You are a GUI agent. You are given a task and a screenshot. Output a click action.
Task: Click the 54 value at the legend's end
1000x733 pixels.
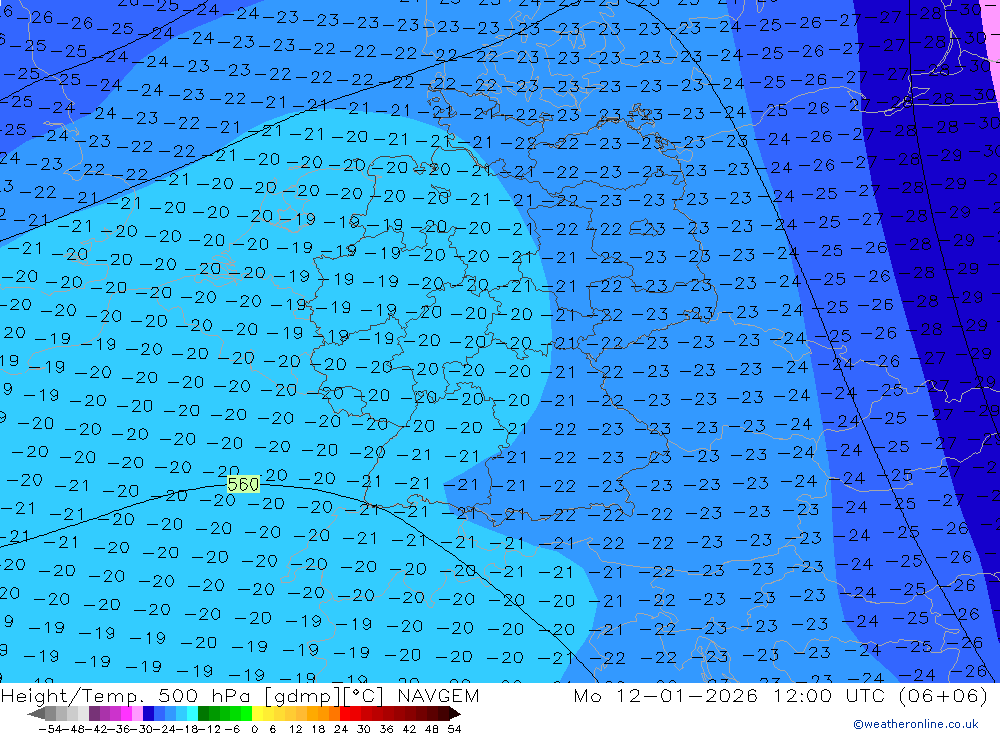[454, 728]
